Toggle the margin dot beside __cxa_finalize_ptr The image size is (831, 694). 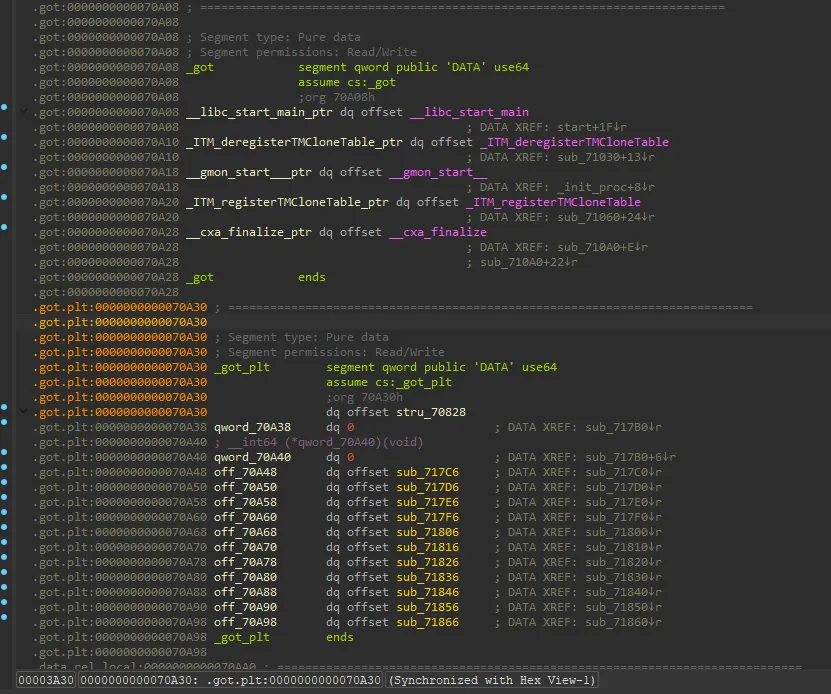[4, 227]
